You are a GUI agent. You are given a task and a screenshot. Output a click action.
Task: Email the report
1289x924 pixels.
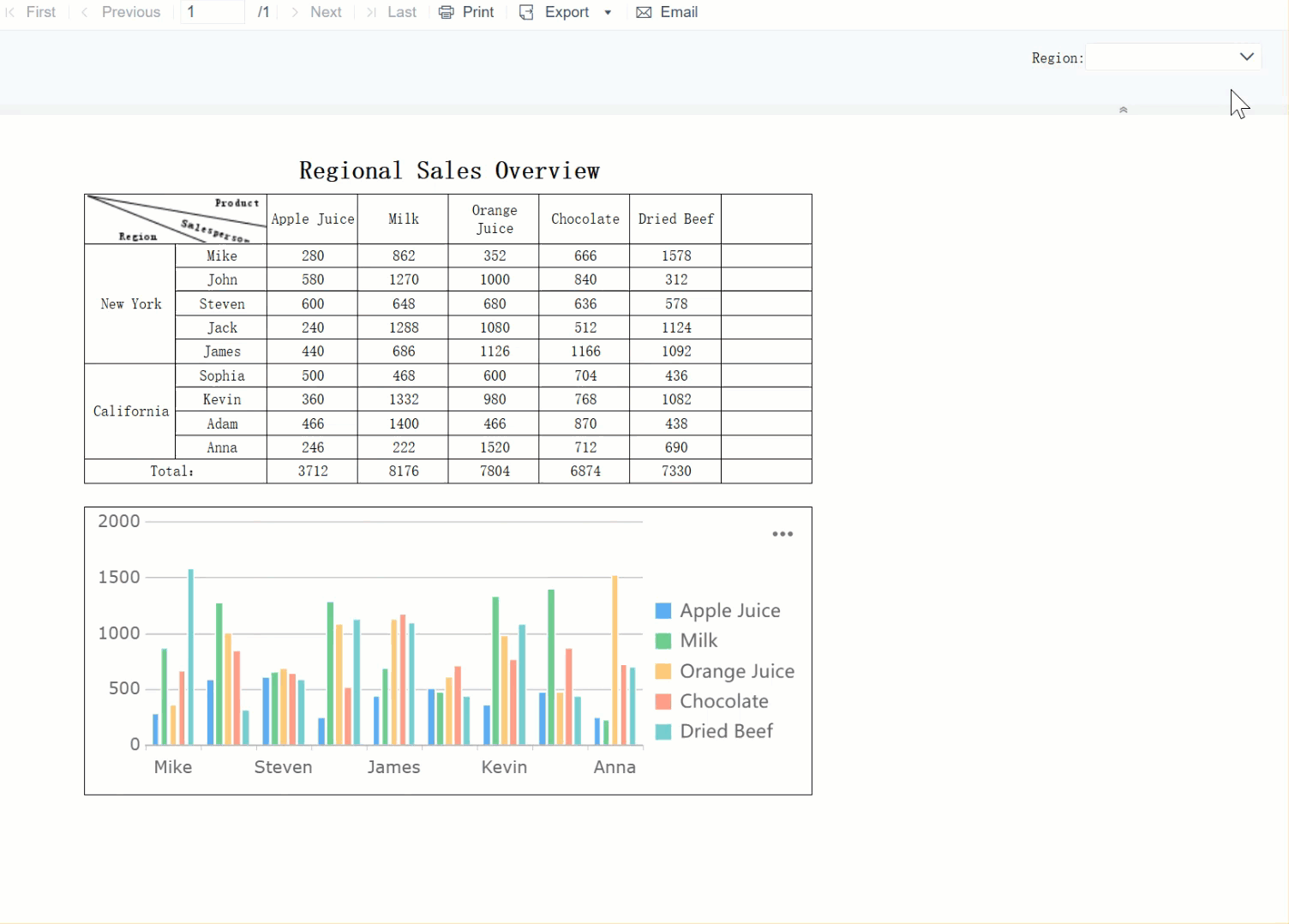(667, 12)
